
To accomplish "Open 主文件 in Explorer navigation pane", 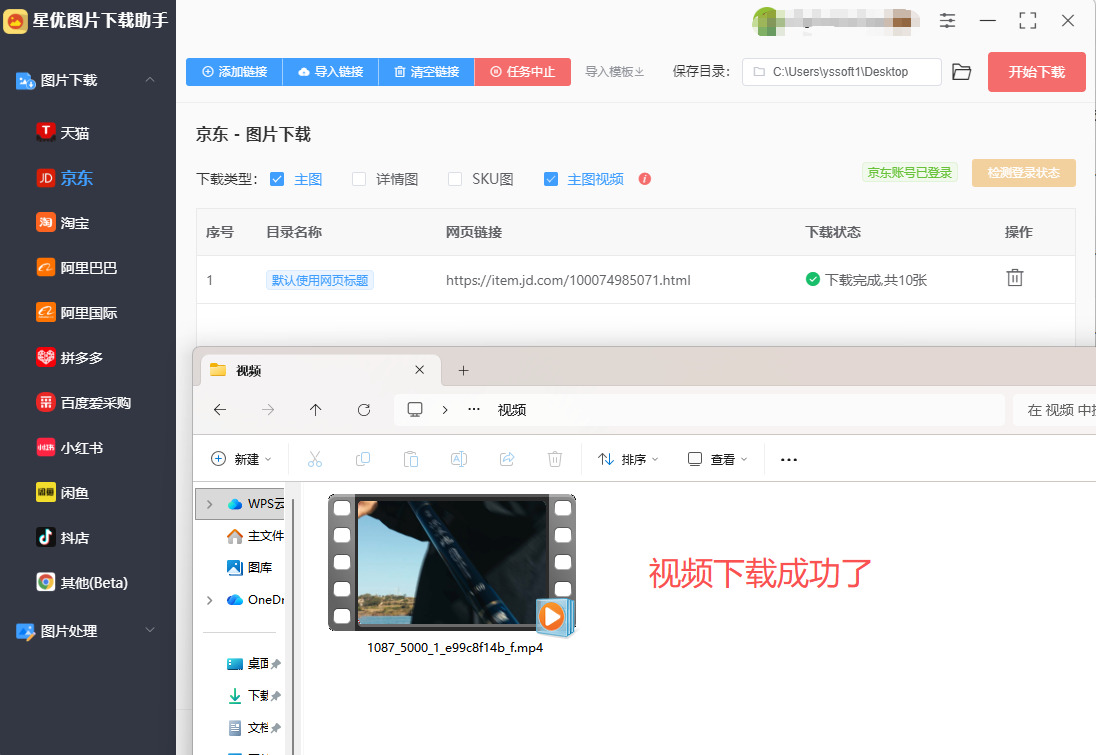I will coord(255,535).
